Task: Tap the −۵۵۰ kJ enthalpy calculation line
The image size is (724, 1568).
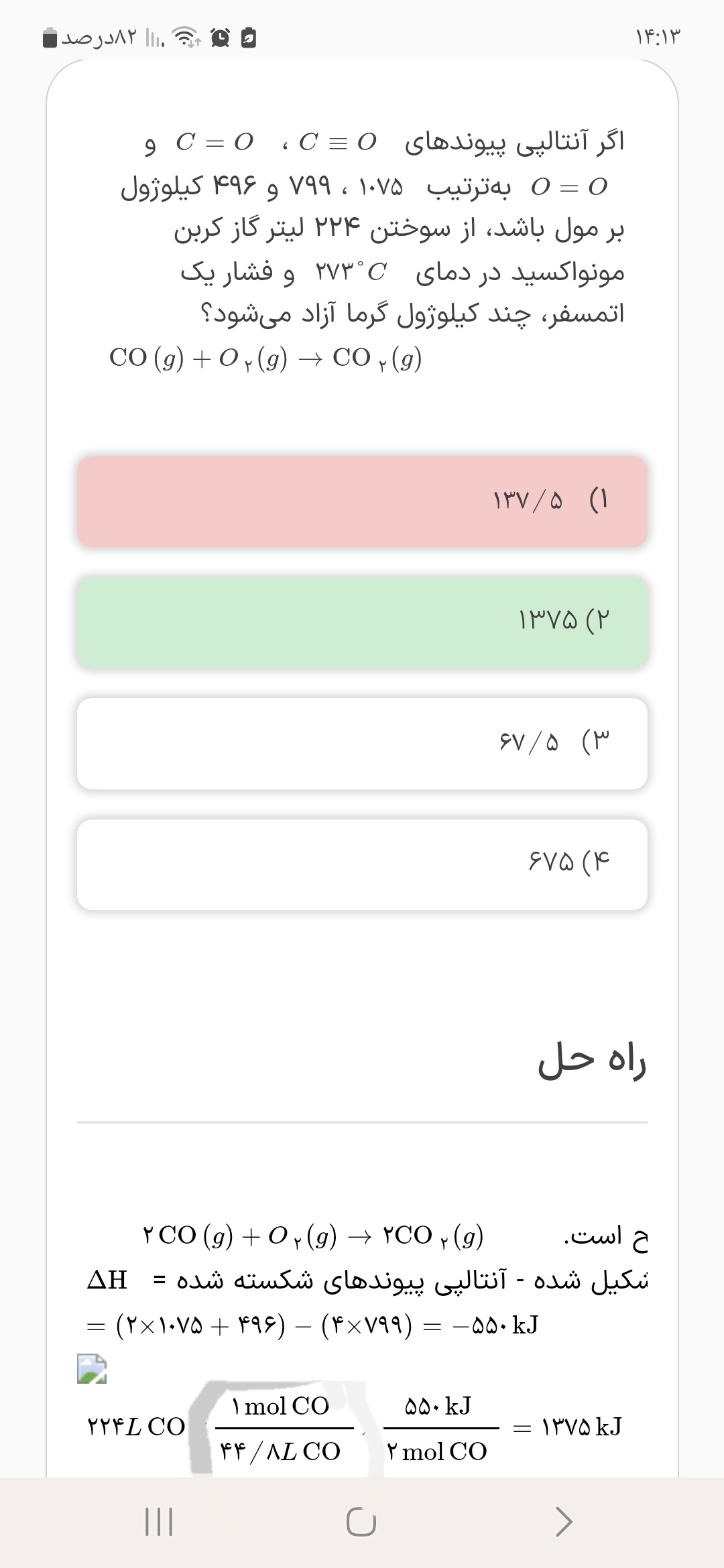Action: click(x=313, y=1325)
